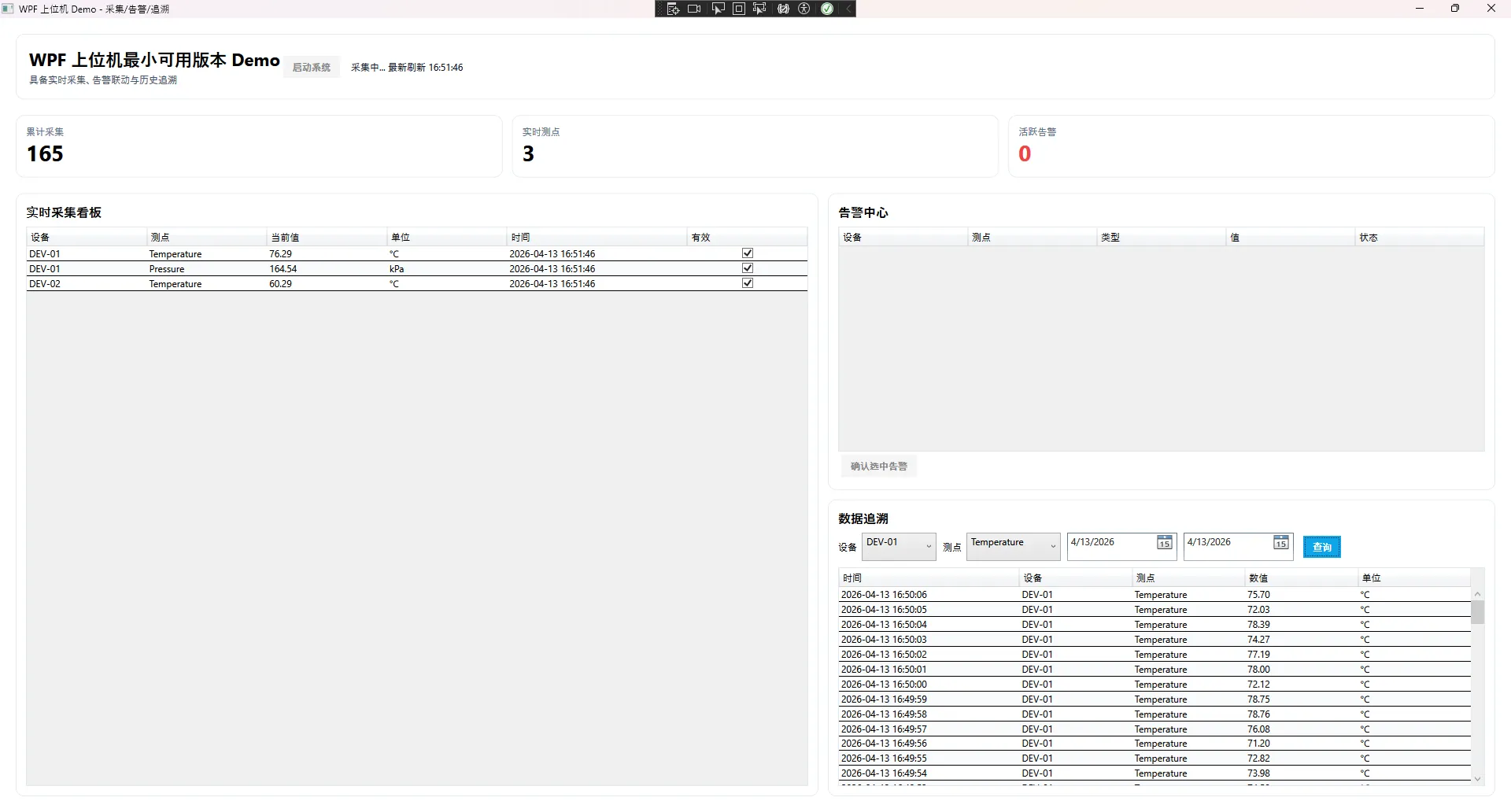The width and height of the screenshot is (1511, 812).
Task: Select history row with value 78.39
Action: 1154,624
